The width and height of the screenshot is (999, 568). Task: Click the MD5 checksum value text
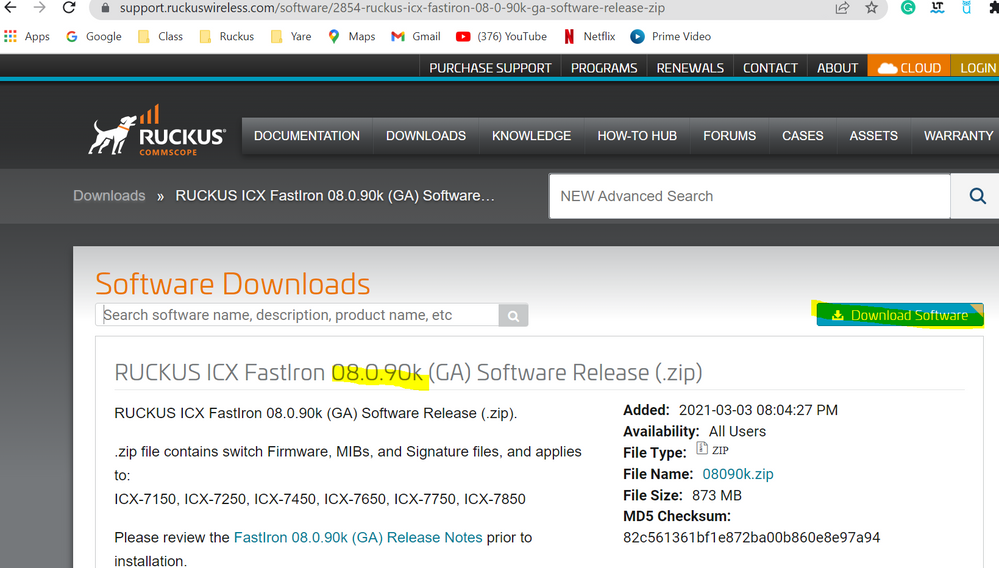click(752, 537)
